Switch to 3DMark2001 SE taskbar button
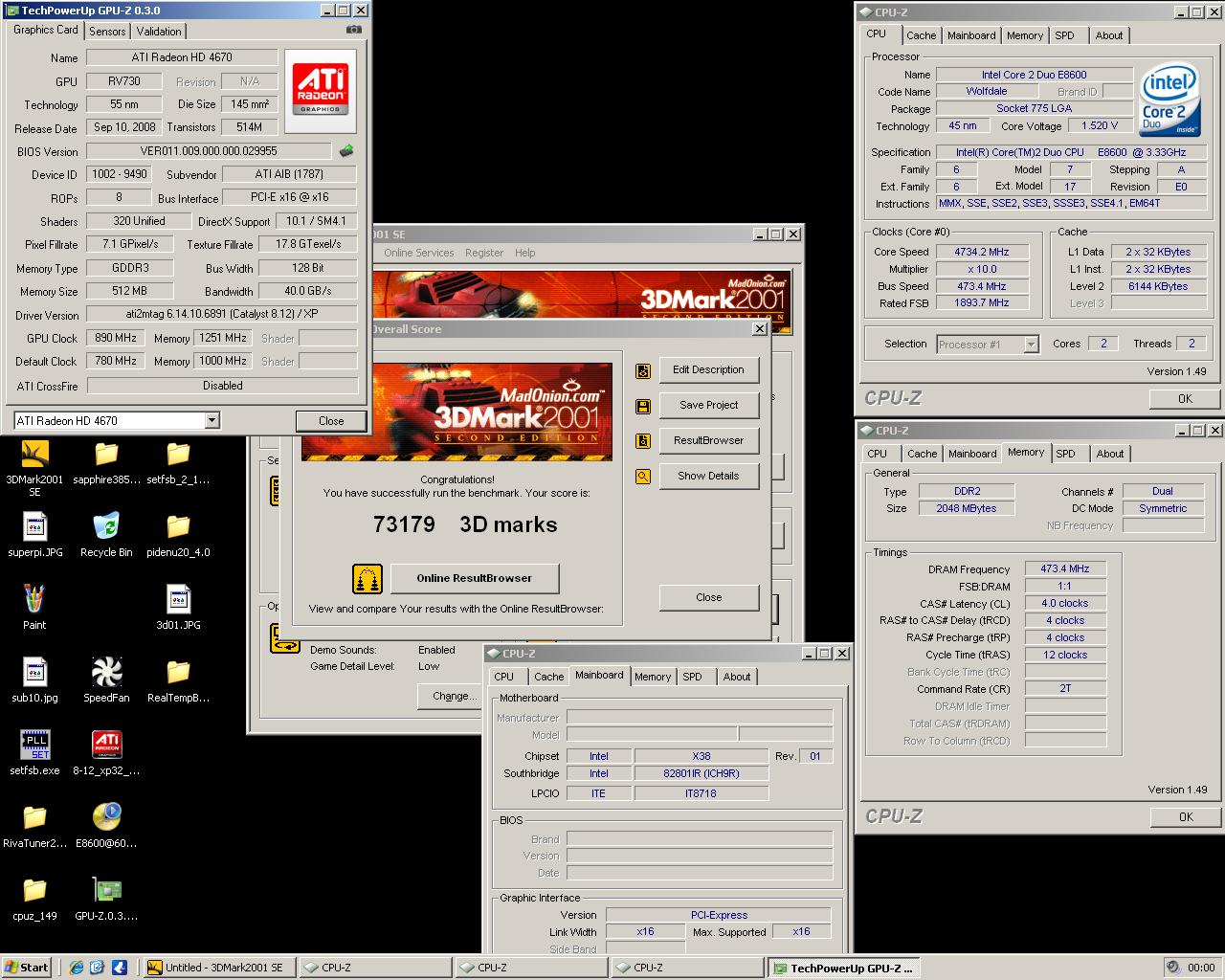 (217, 968)
